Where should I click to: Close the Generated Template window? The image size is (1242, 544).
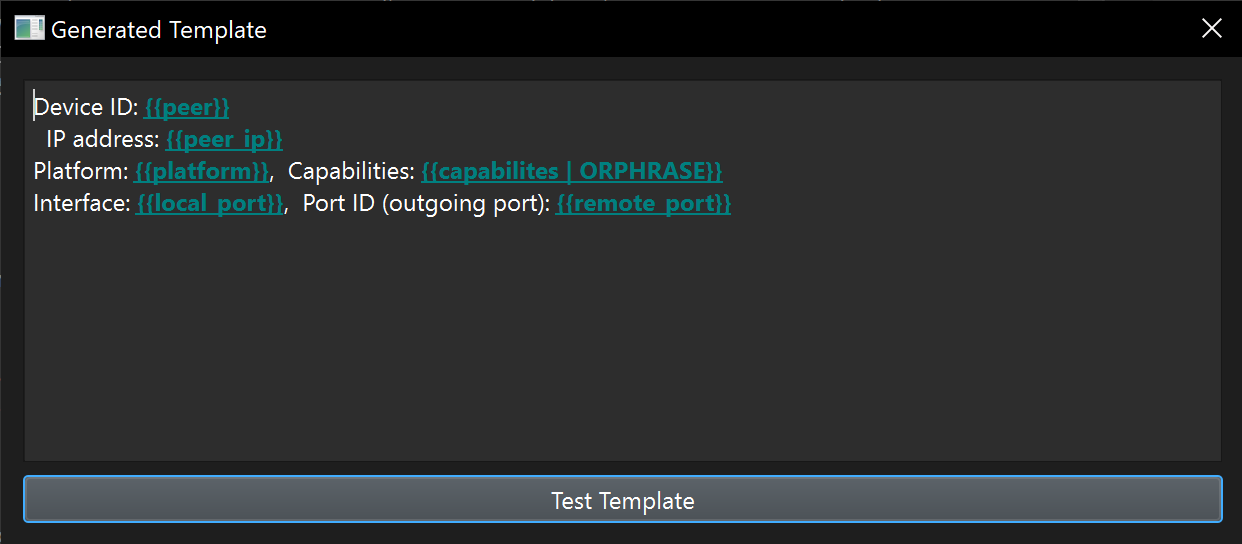click(x=1211, y=28)
